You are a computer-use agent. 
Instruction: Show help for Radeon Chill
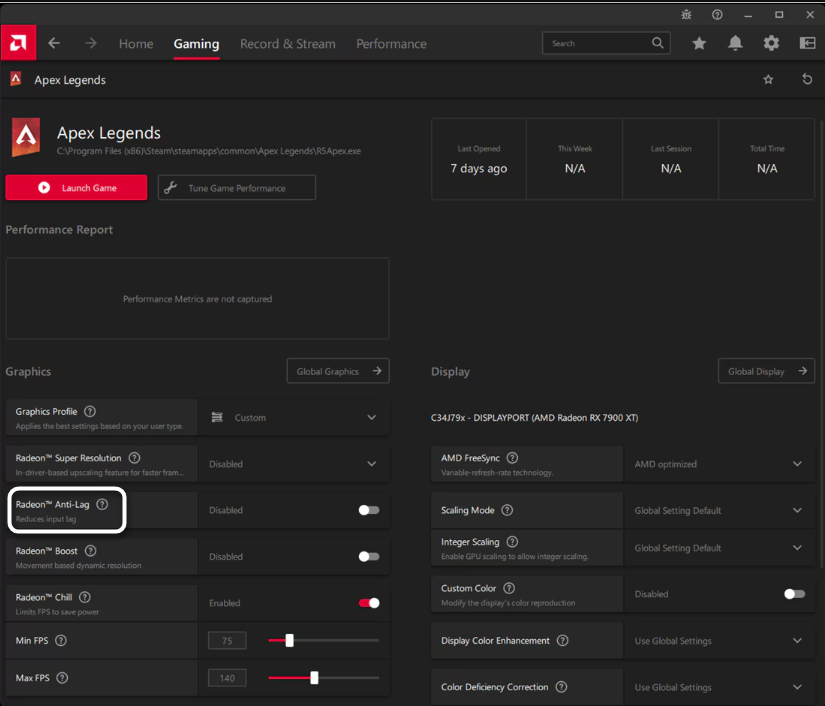[x=85, y=597]
